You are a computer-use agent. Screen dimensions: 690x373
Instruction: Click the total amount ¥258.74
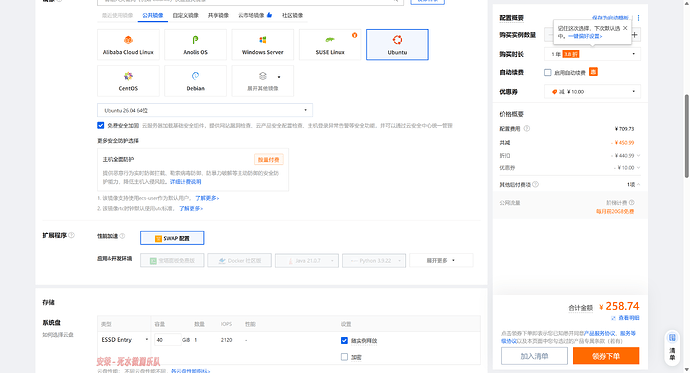click(x=619, y=306)
